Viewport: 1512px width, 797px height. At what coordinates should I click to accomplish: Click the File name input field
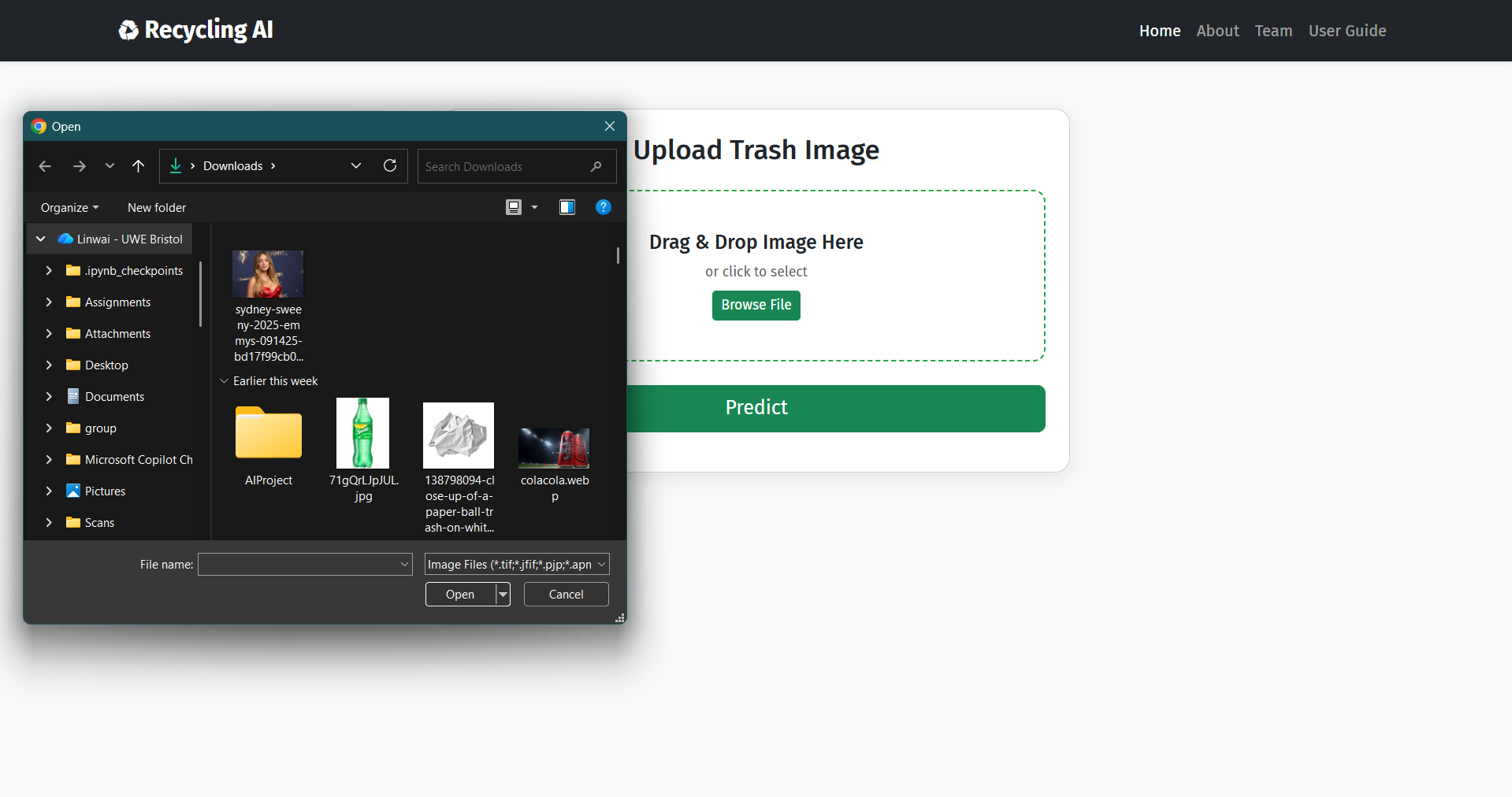[305, 565]
